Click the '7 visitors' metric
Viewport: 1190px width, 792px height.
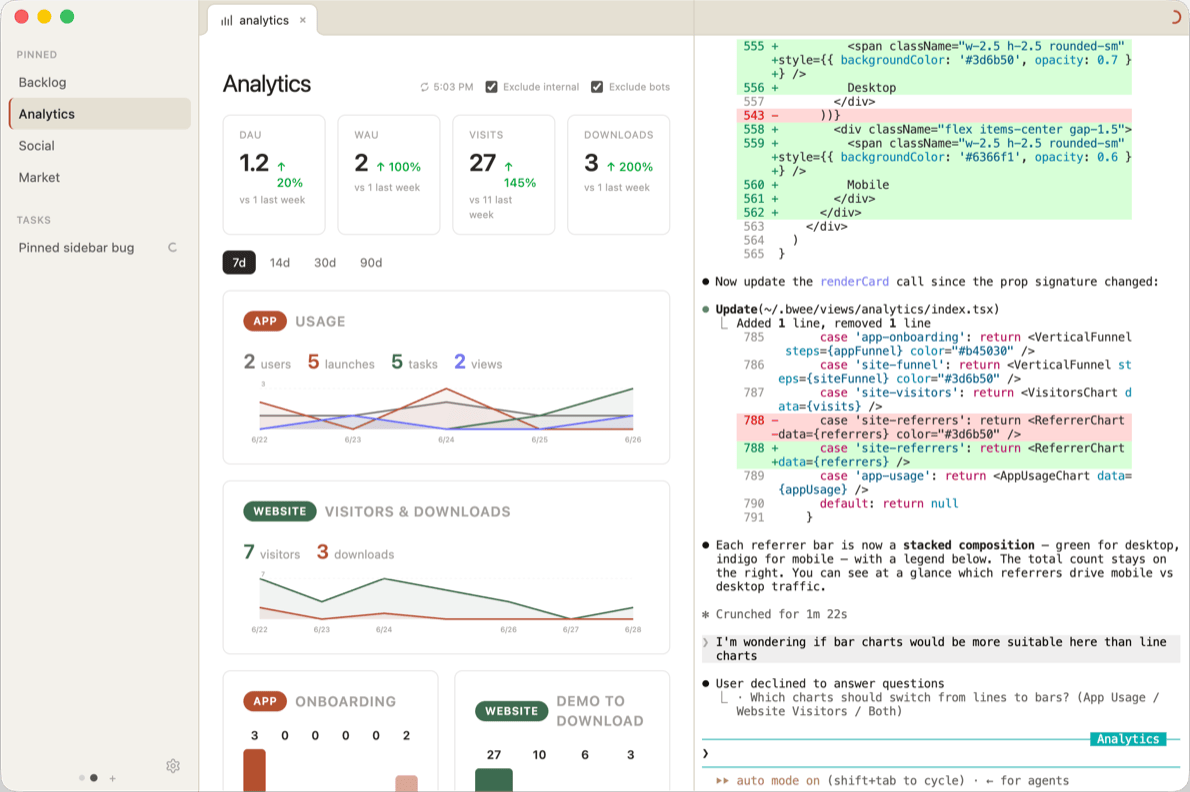coord(272,553)
